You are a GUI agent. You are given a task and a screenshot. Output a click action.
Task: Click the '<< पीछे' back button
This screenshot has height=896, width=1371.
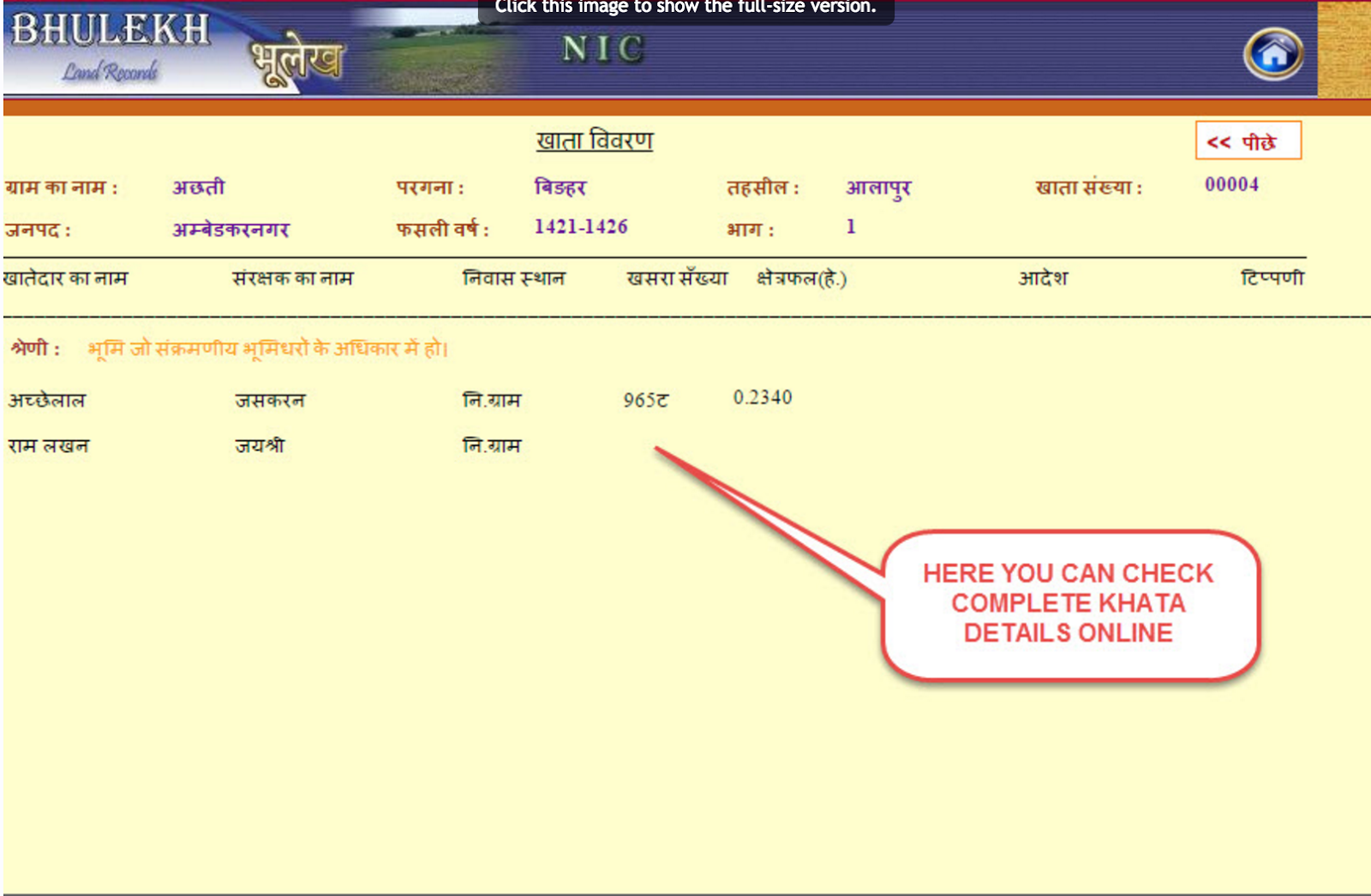click(1248, 140)
